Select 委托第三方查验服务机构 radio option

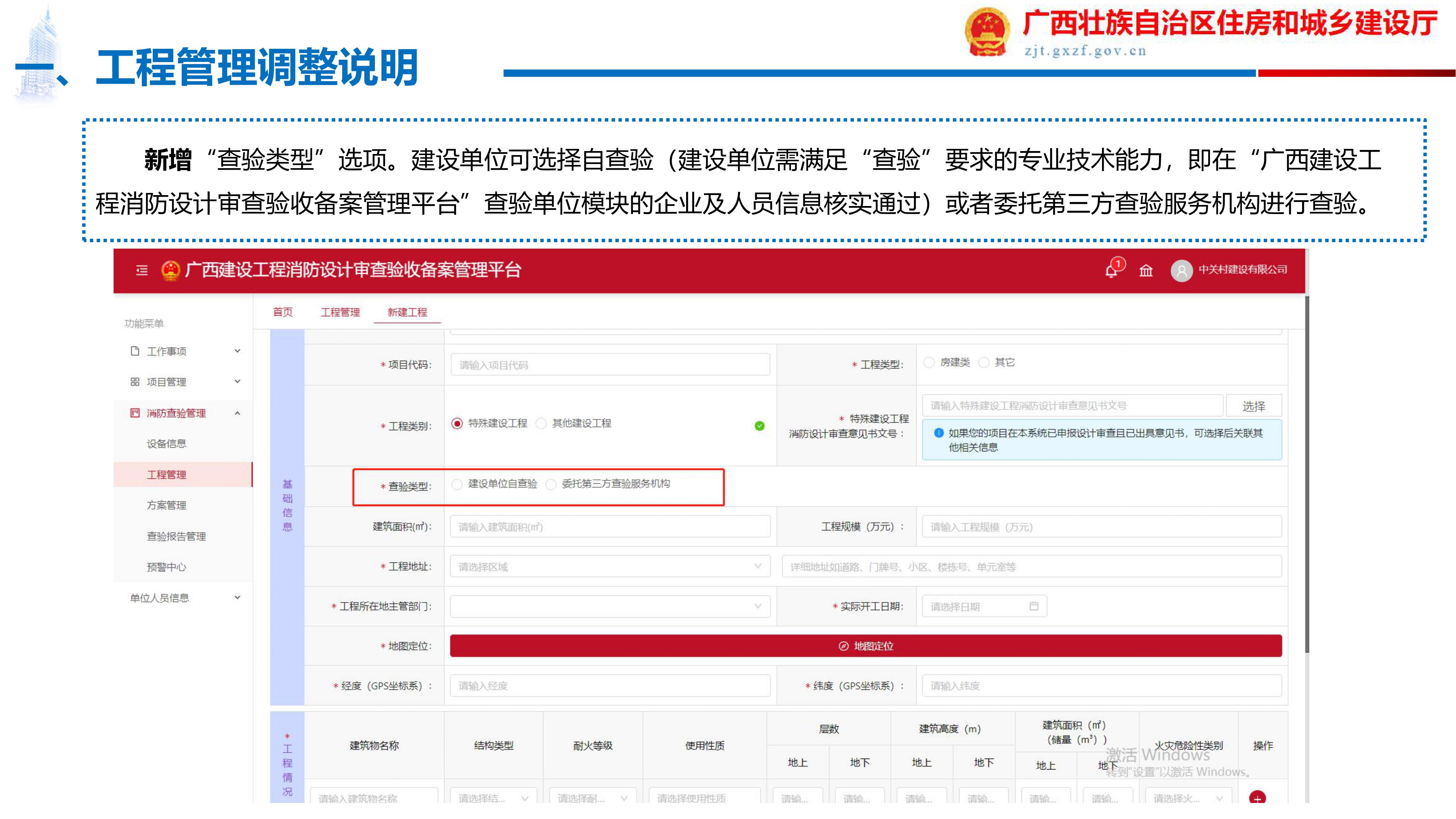(x=551, y=484)
